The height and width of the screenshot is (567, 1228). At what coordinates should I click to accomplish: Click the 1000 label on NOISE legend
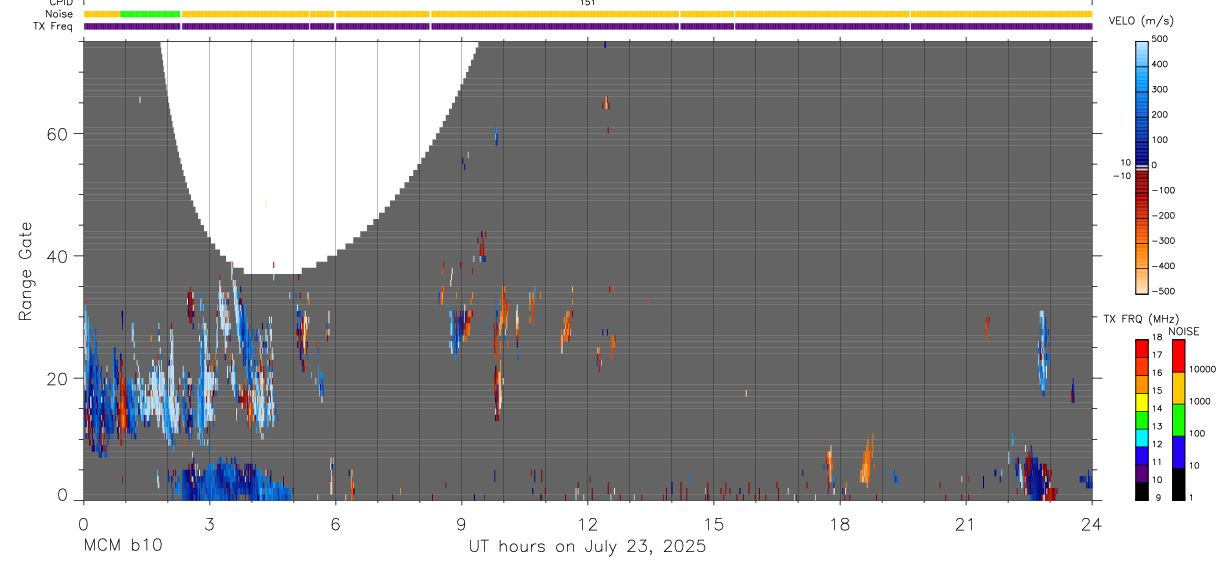pos(1202,401)
